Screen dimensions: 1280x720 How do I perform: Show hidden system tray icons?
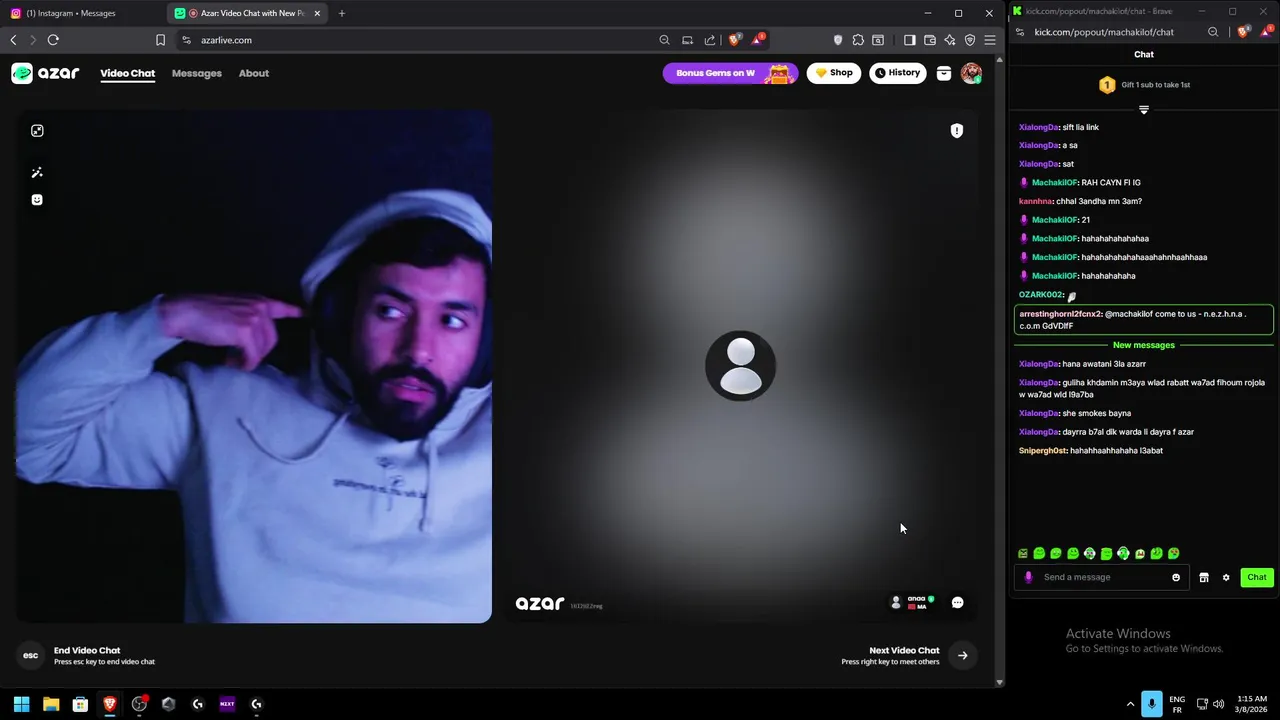pos(1130,704)
